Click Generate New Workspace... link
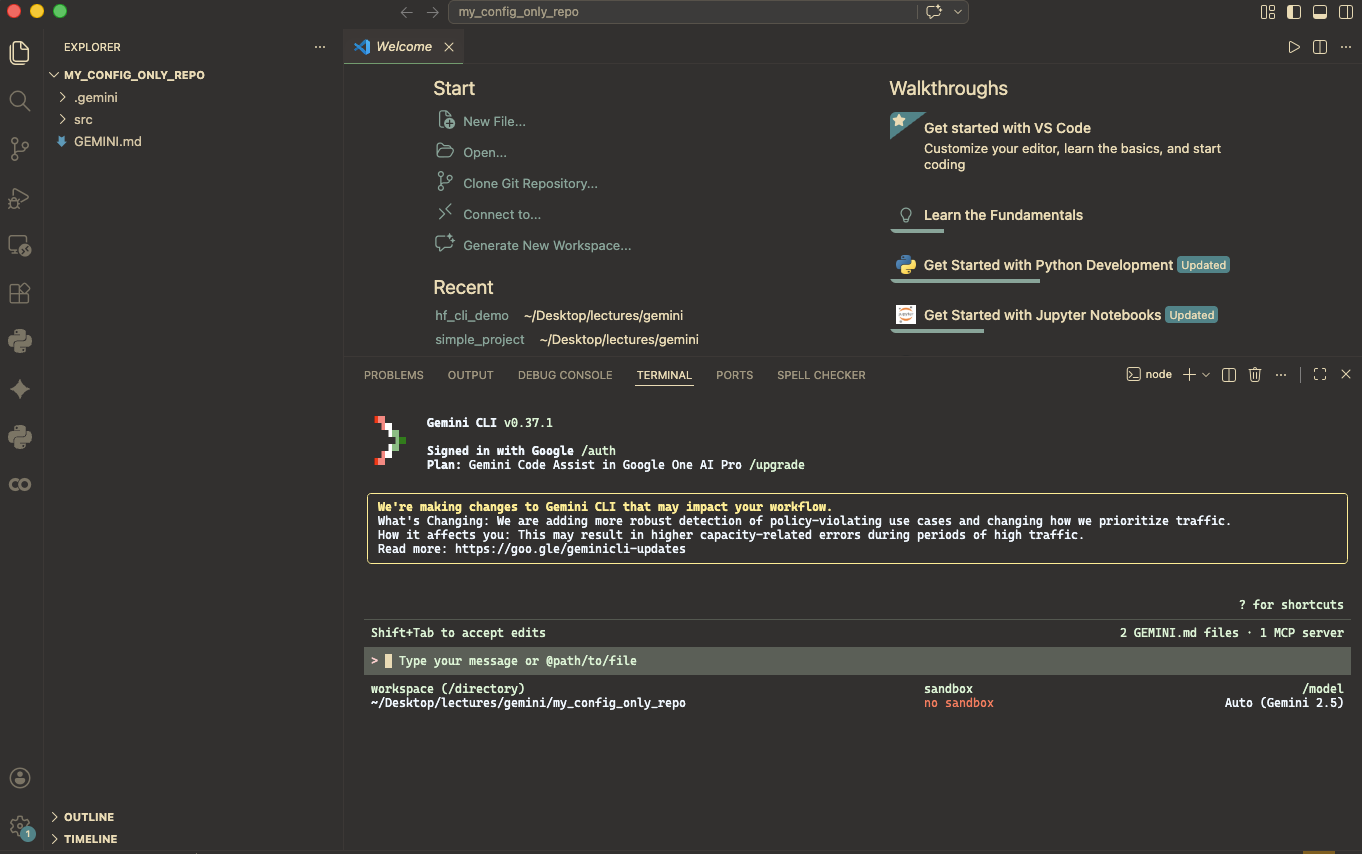The image size is (1362, 854). pos(534,245)
